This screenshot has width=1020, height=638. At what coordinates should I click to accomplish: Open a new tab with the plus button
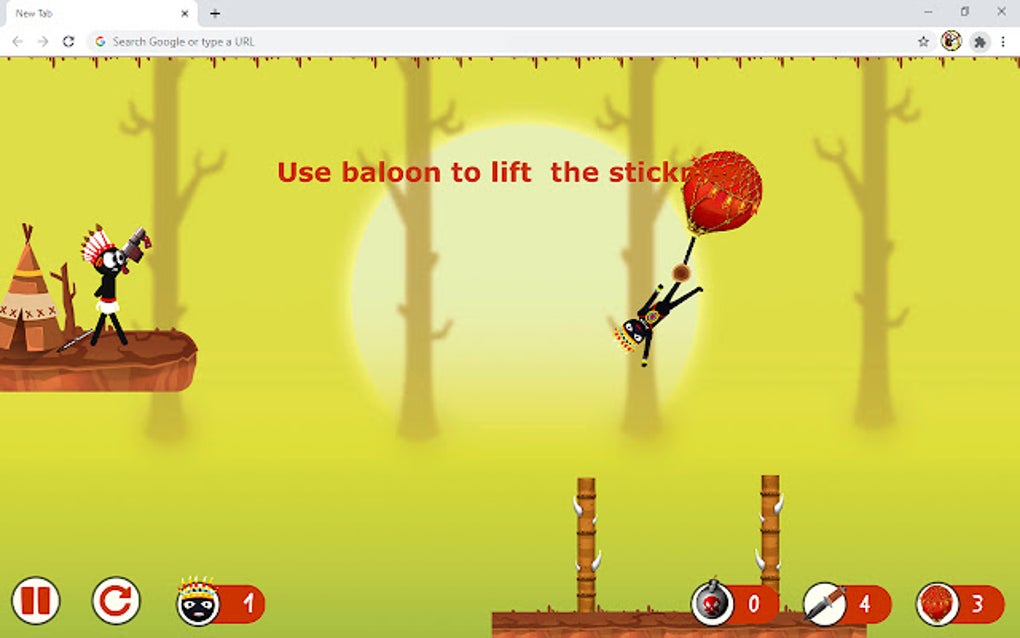point(216,14)
